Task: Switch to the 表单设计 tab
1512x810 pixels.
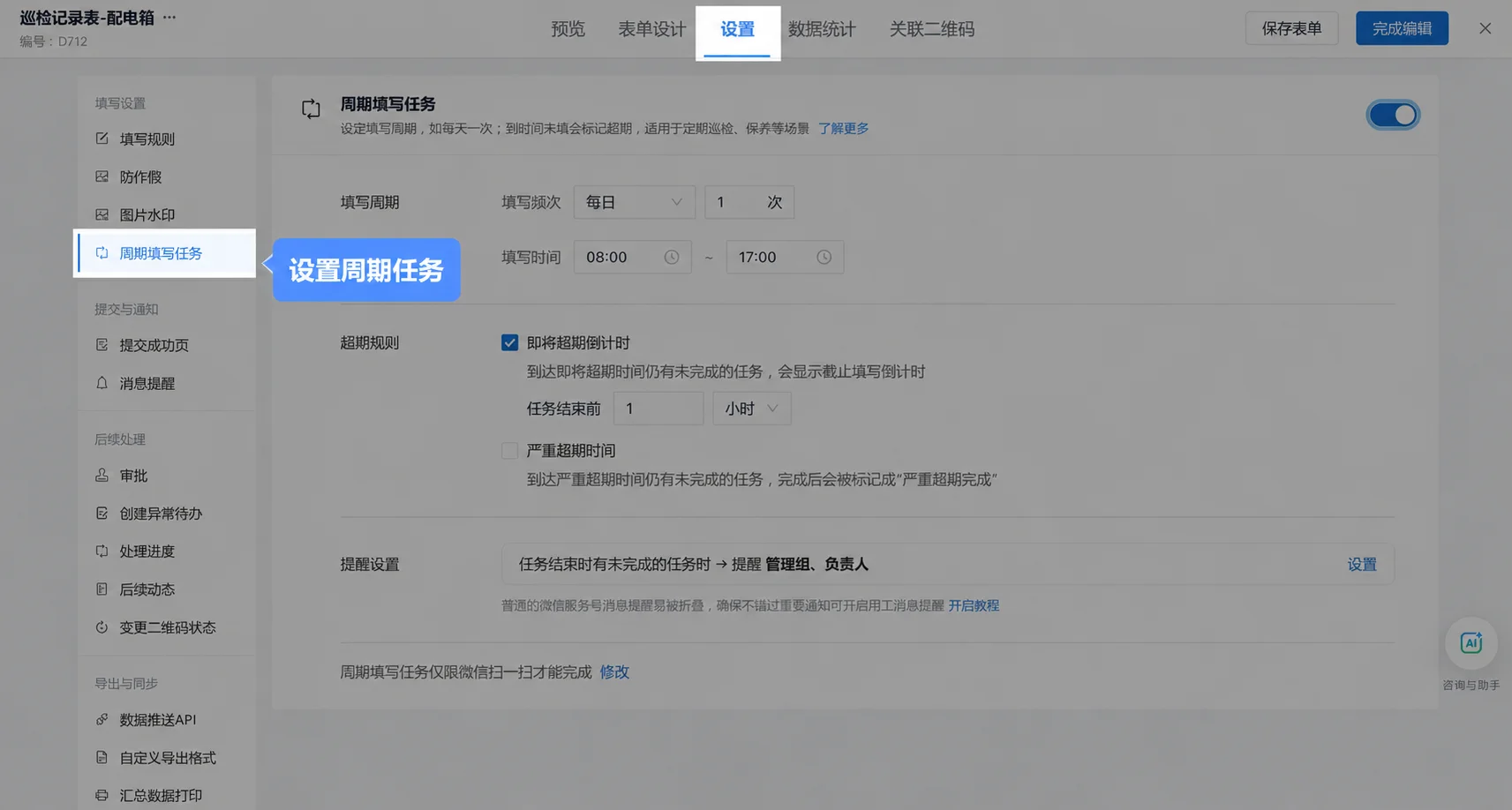Action: point(652,29)
